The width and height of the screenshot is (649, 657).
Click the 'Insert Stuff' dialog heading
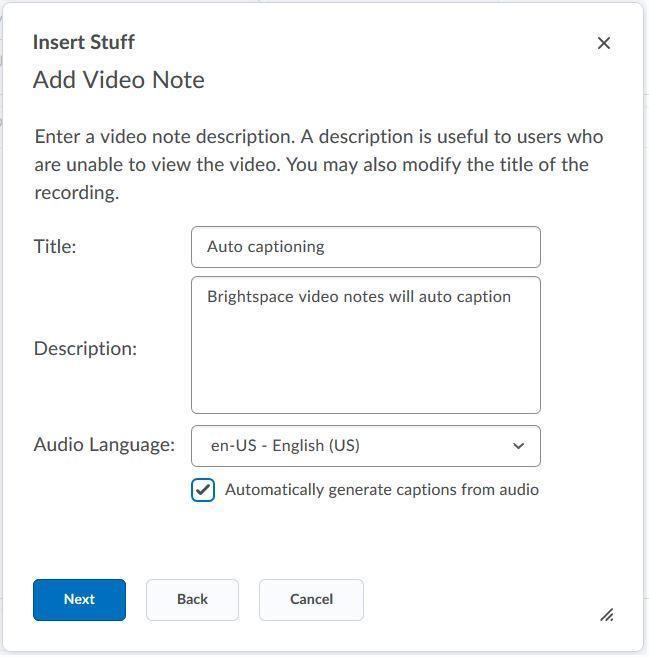(x=83, y=42)
